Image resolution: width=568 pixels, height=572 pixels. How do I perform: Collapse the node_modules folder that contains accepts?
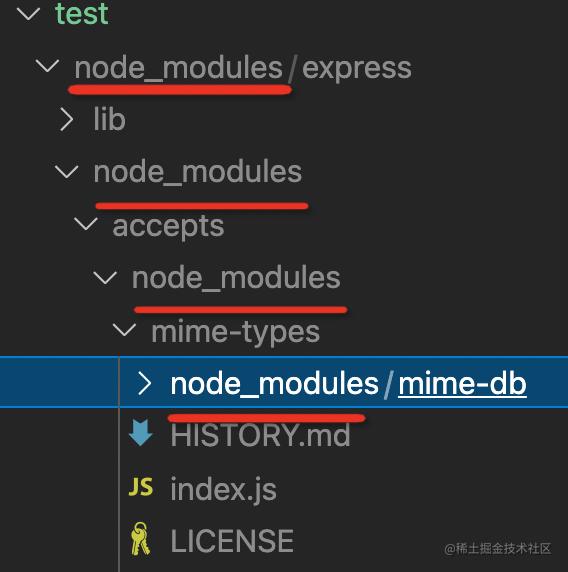pos(67,171)
